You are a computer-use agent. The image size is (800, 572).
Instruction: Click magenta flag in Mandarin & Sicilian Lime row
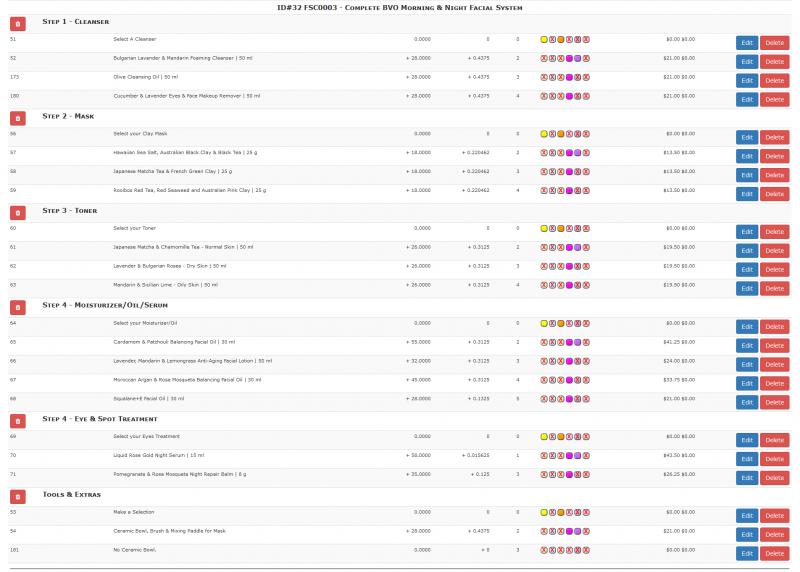[x=569, y=285]
